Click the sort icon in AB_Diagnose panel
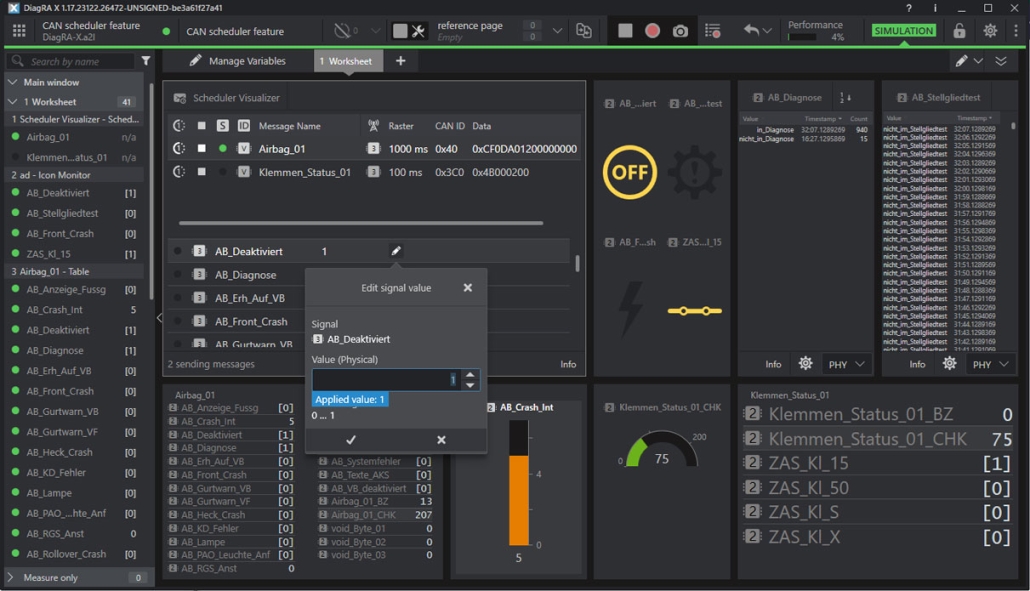The image size is (1030, 591). click(x=845, y=98)
